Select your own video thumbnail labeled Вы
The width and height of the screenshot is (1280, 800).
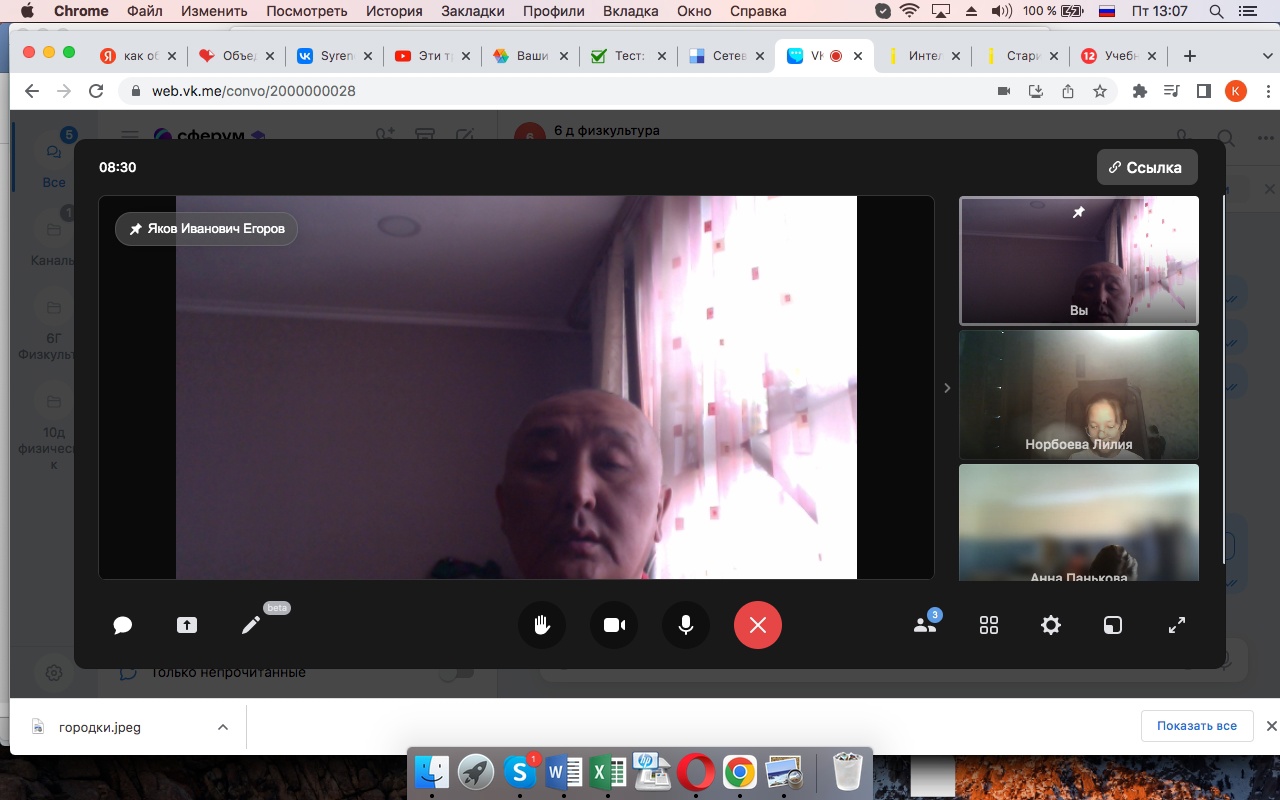(x=1079, y=260)
